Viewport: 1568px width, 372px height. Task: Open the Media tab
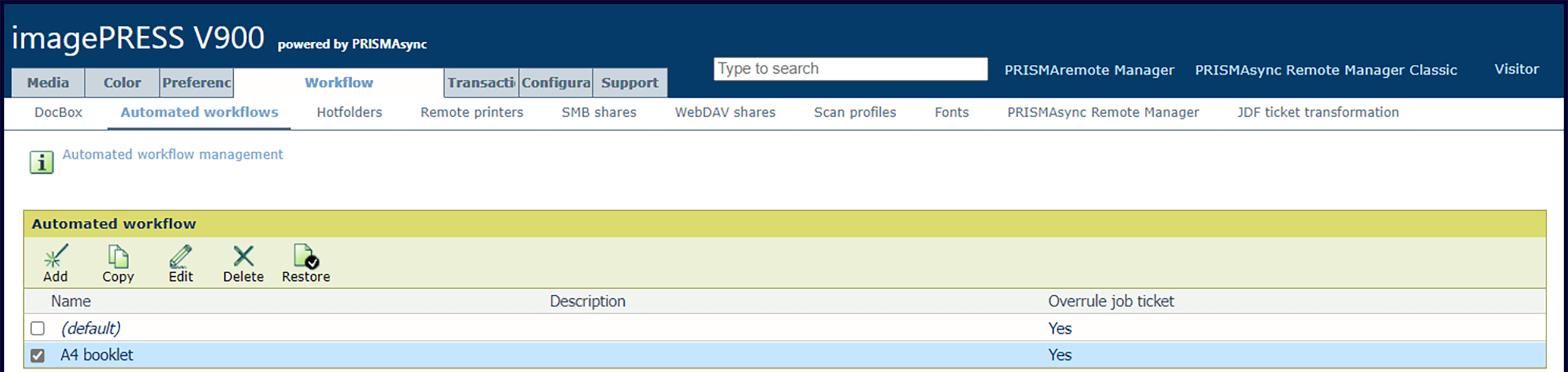pos(48,83)
